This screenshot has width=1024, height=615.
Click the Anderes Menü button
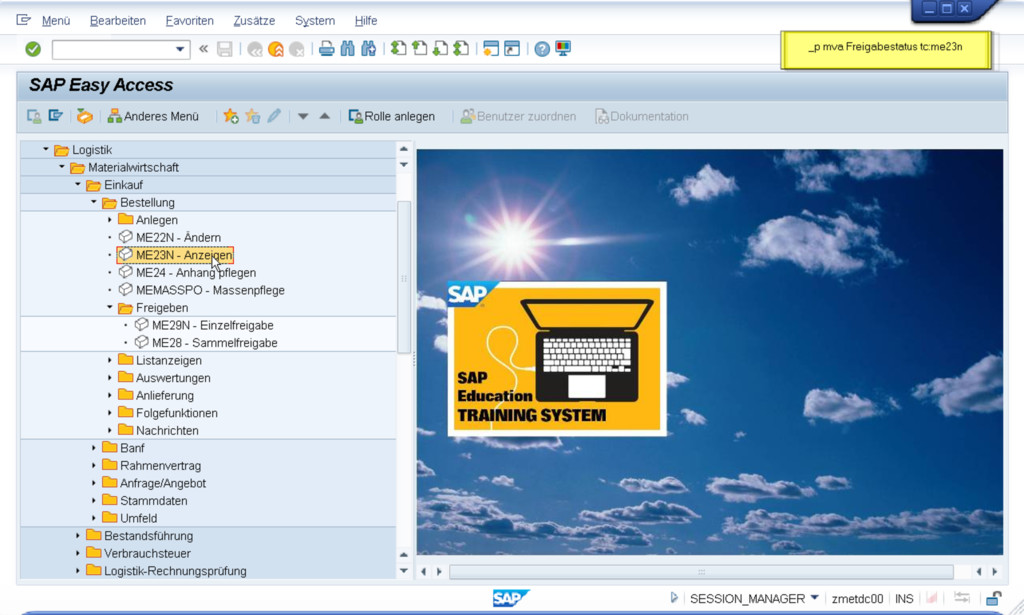pyautogui.click(x=153, y=117)
